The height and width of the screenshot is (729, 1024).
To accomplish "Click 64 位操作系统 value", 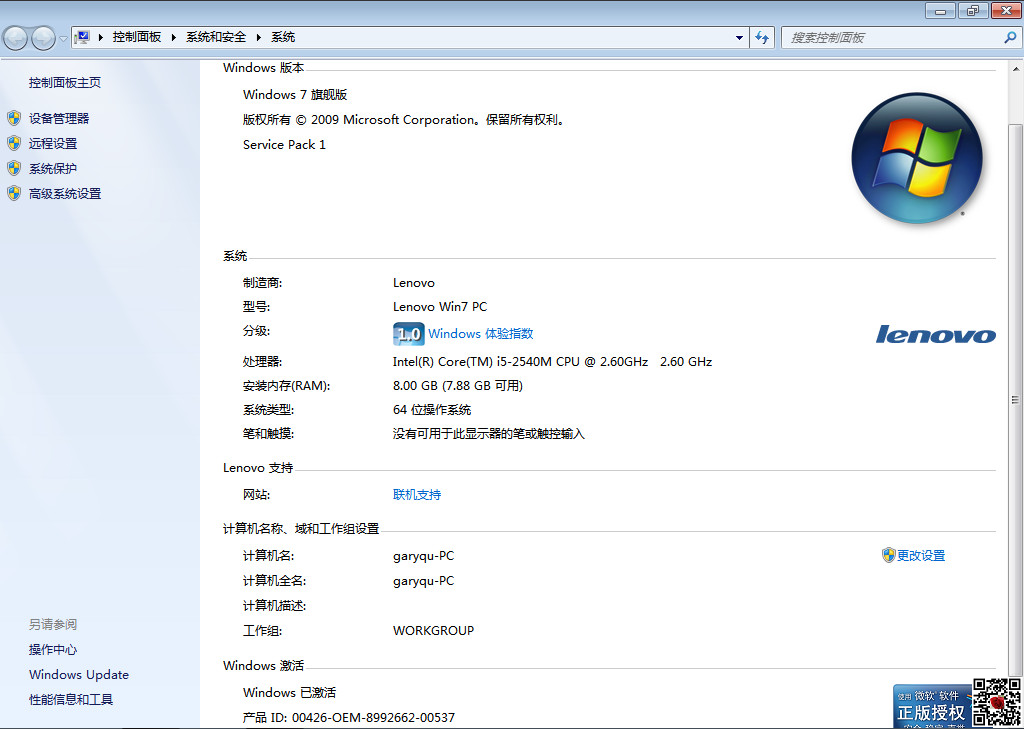I will (x=432, y=410).
